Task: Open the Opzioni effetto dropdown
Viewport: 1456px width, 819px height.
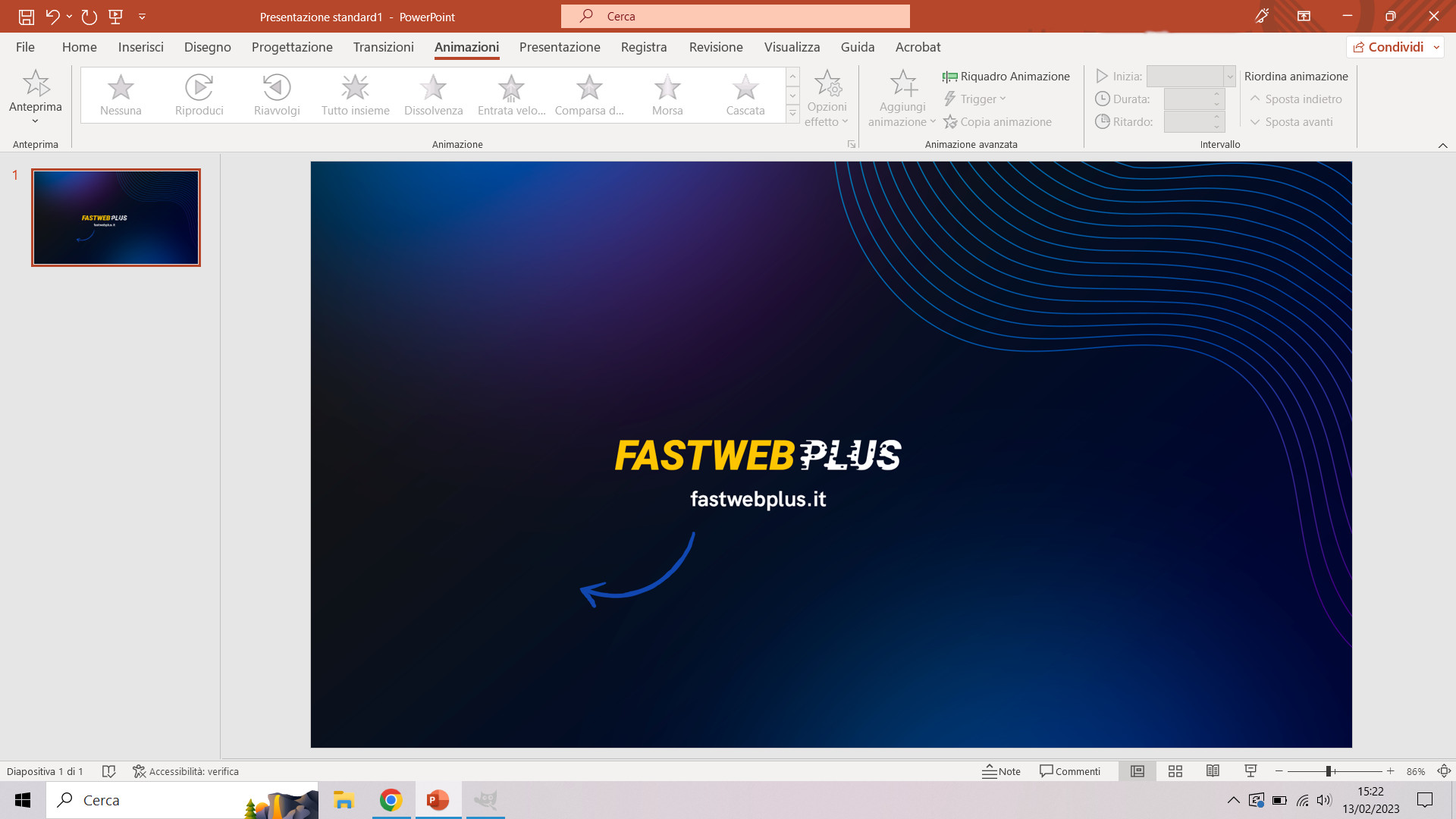Action: pyautogui.click(x=827, y=95)
